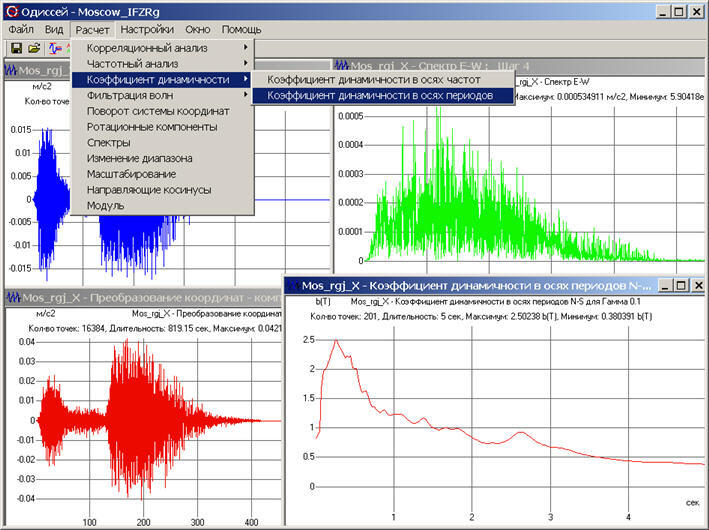Click the Odyssey application logo icon in title bar
The height and width of the screenshot is (530, 709).
pyautogui.click(x=12, y=11)
